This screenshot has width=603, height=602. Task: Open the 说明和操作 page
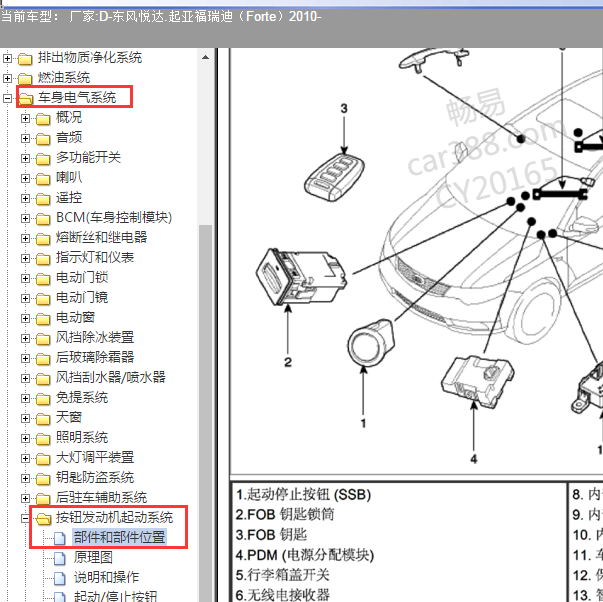click(x=107, y=577)
